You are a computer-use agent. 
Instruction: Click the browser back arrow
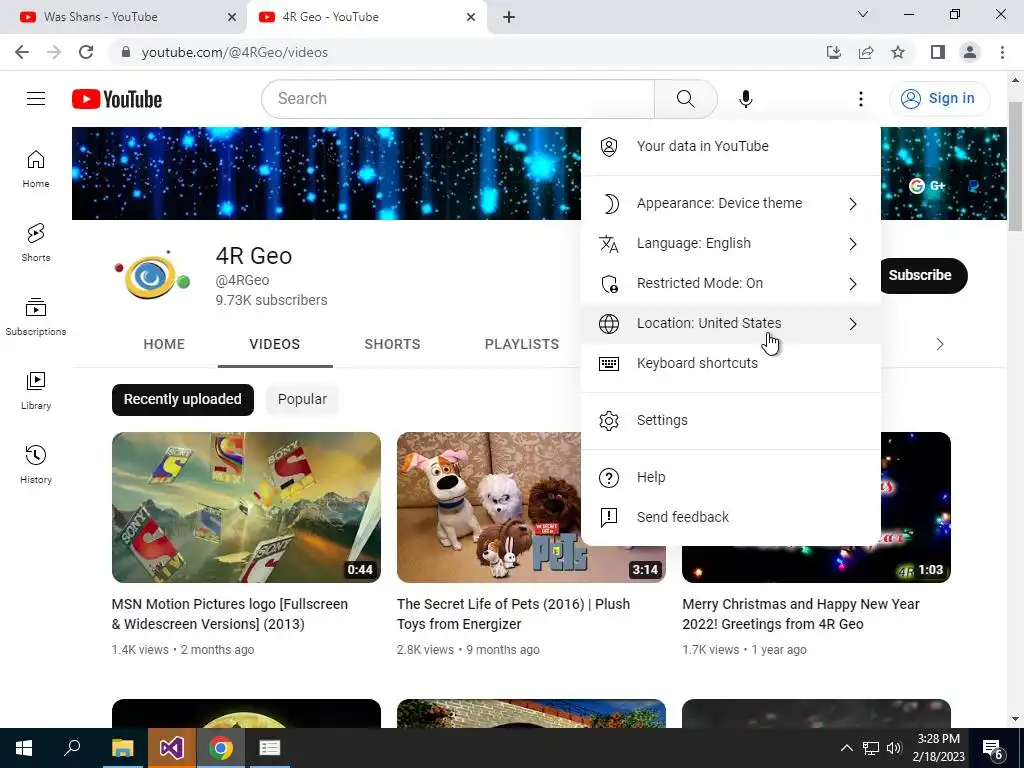[22, 52]
